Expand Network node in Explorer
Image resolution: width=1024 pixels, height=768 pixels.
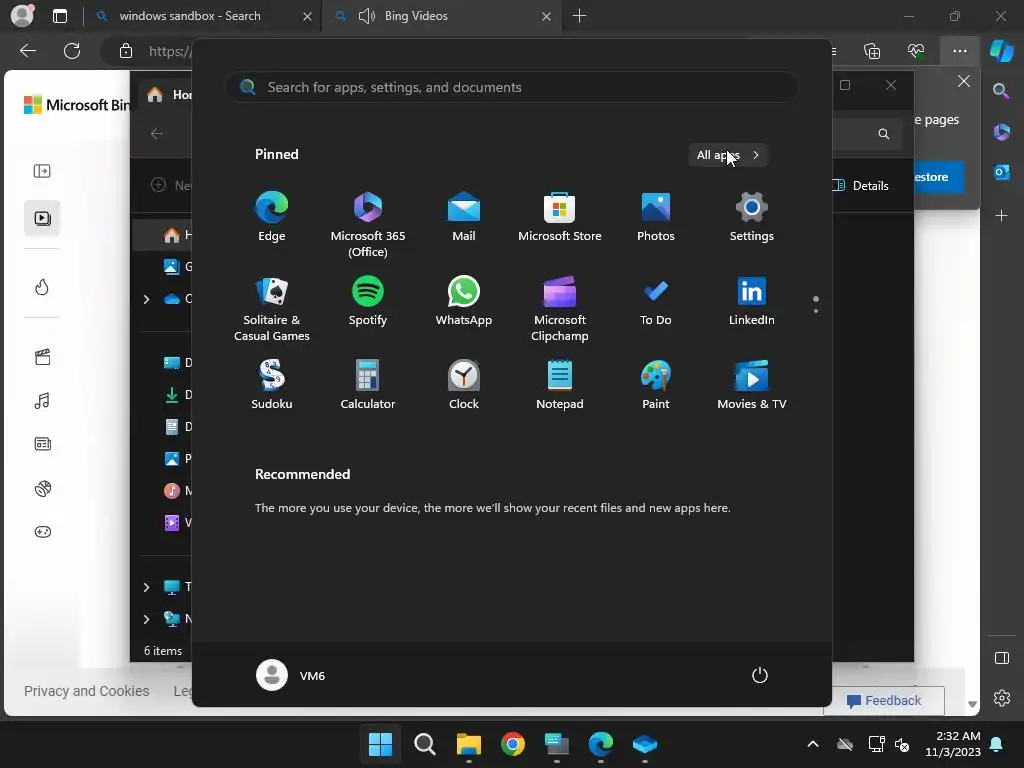point(146,619)
